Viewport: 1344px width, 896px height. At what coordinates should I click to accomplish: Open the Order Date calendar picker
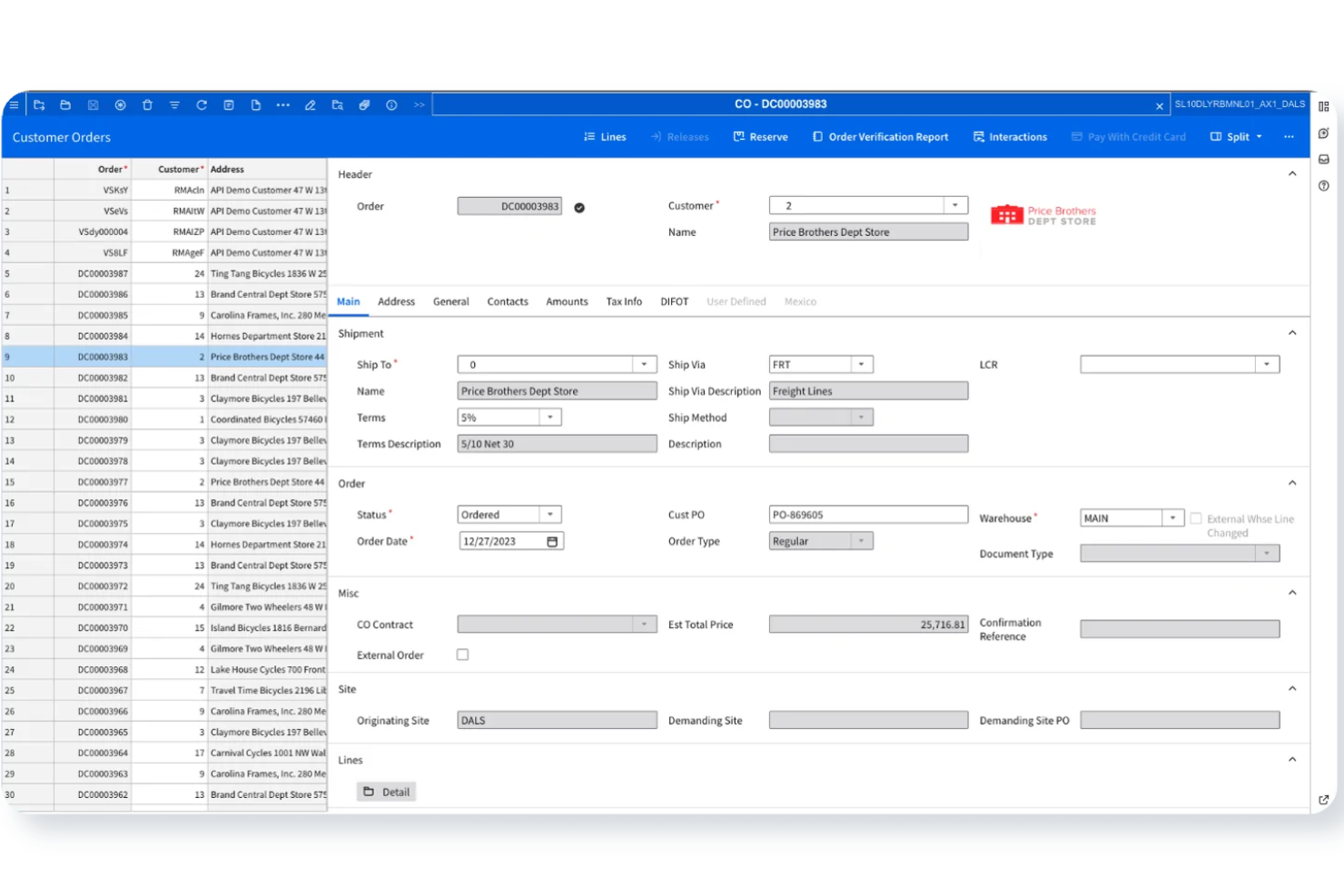552,542
